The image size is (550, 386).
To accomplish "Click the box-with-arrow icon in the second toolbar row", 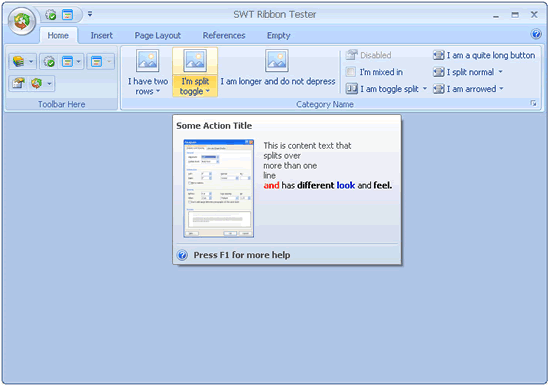I will point(18,84).
